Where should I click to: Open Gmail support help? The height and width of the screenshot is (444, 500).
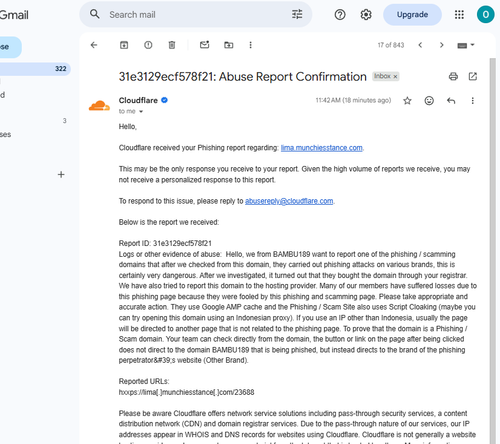[340, 15]
